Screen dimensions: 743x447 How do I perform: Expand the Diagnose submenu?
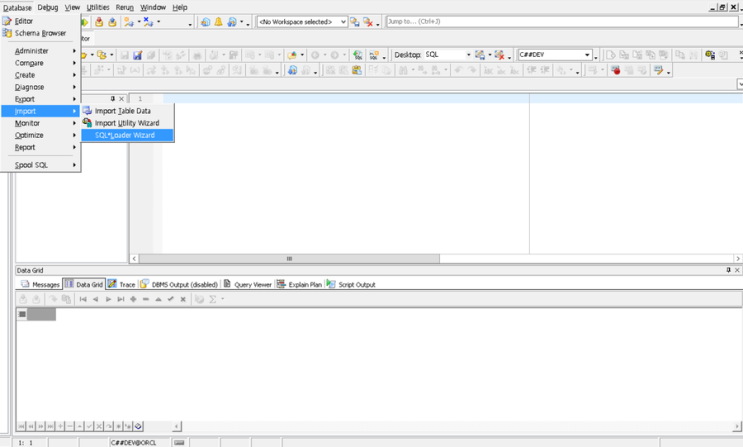[x=40, y=87]
